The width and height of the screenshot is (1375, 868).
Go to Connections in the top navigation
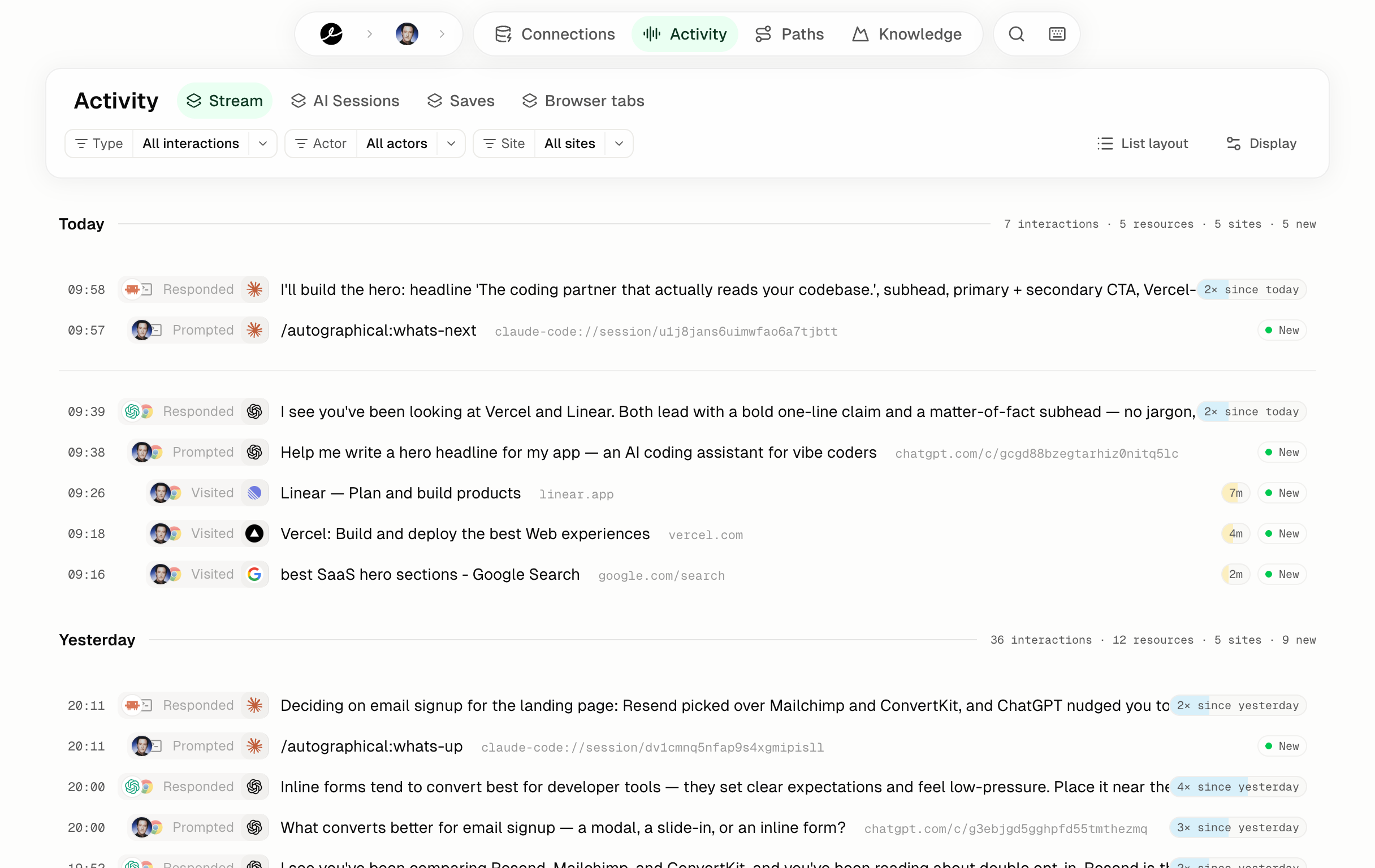555,34
